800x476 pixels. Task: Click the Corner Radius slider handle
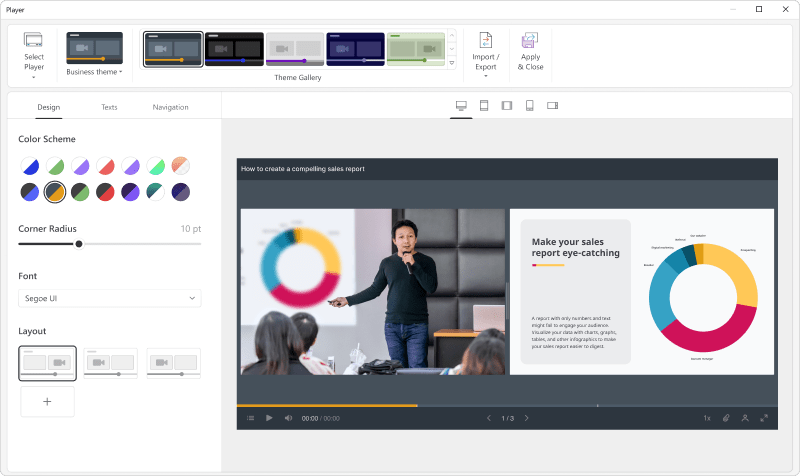click(x=79, y=243)
